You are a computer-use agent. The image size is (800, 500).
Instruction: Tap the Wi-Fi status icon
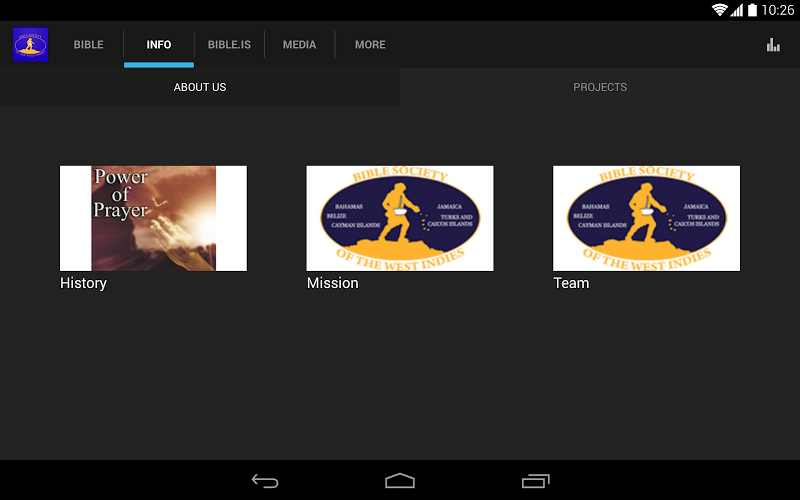pyautogui.click(x=719, y=10)
